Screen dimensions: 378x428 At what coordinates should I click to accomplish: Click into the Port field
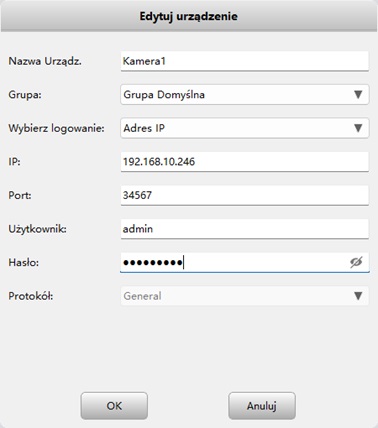coord(245,195)
